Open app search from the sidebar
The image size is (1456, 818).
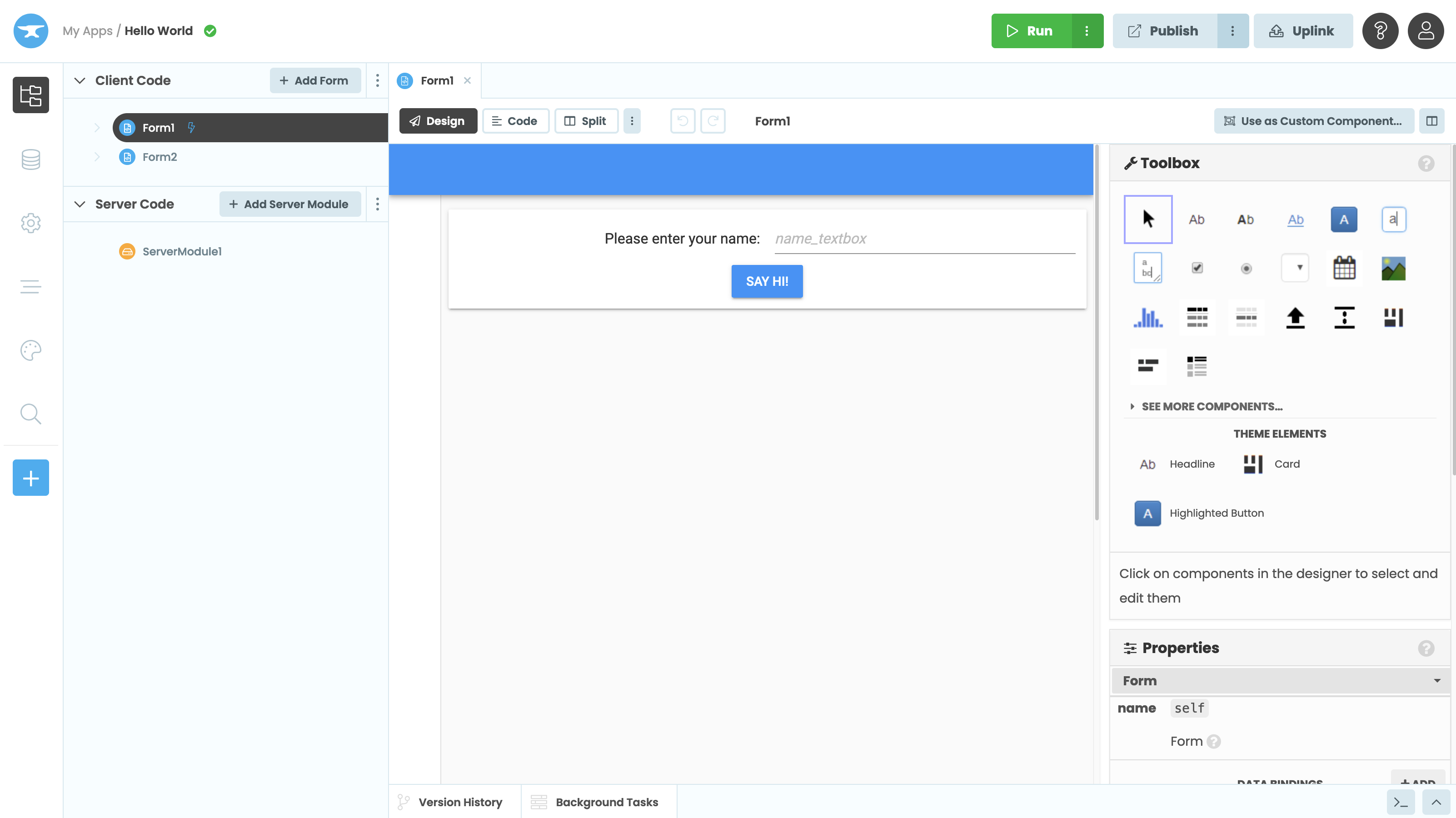30,414
